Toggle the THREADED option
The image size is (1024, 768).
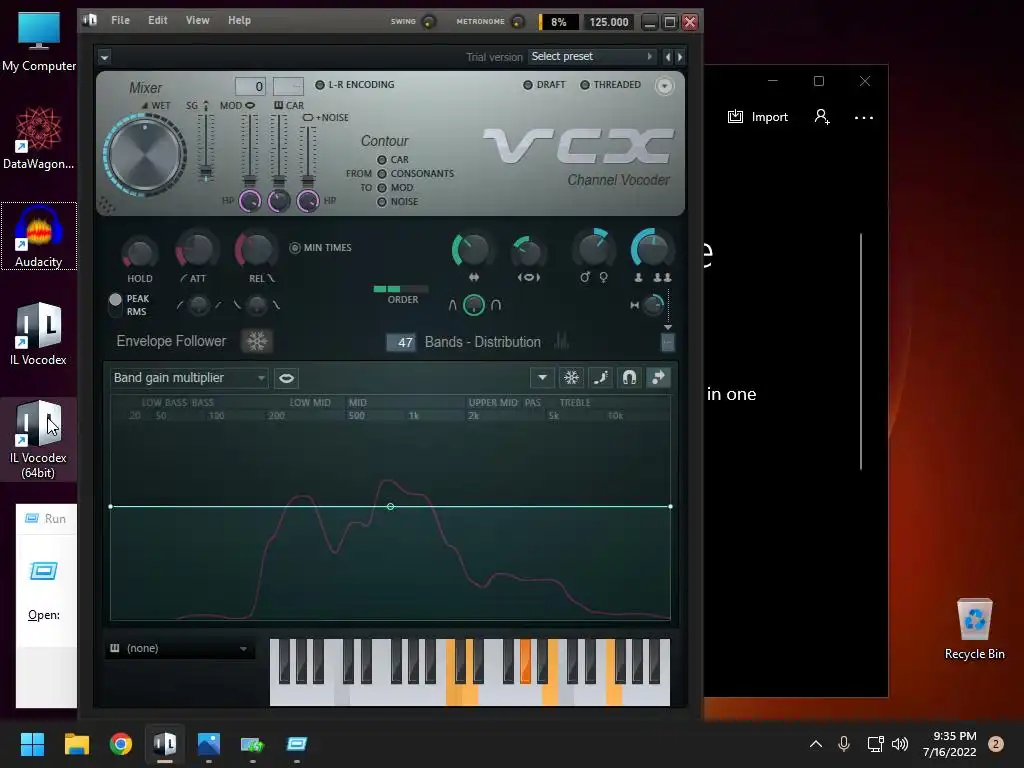[x=611, y=85]
